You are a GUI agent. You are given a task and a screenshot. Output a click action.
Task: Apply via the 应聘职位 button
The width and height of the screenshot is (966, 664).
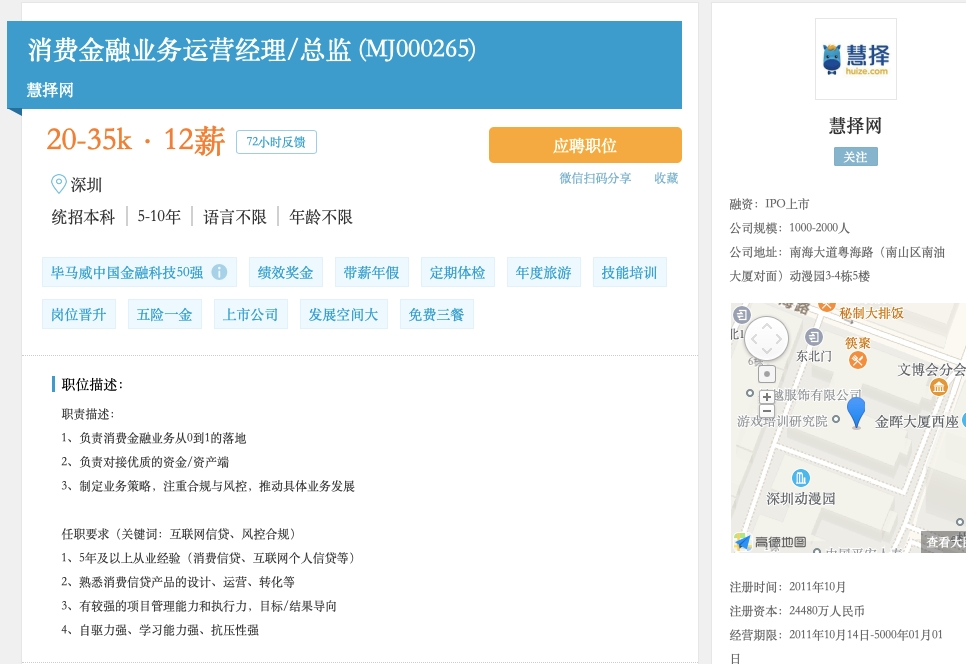(x=585, y=145)
